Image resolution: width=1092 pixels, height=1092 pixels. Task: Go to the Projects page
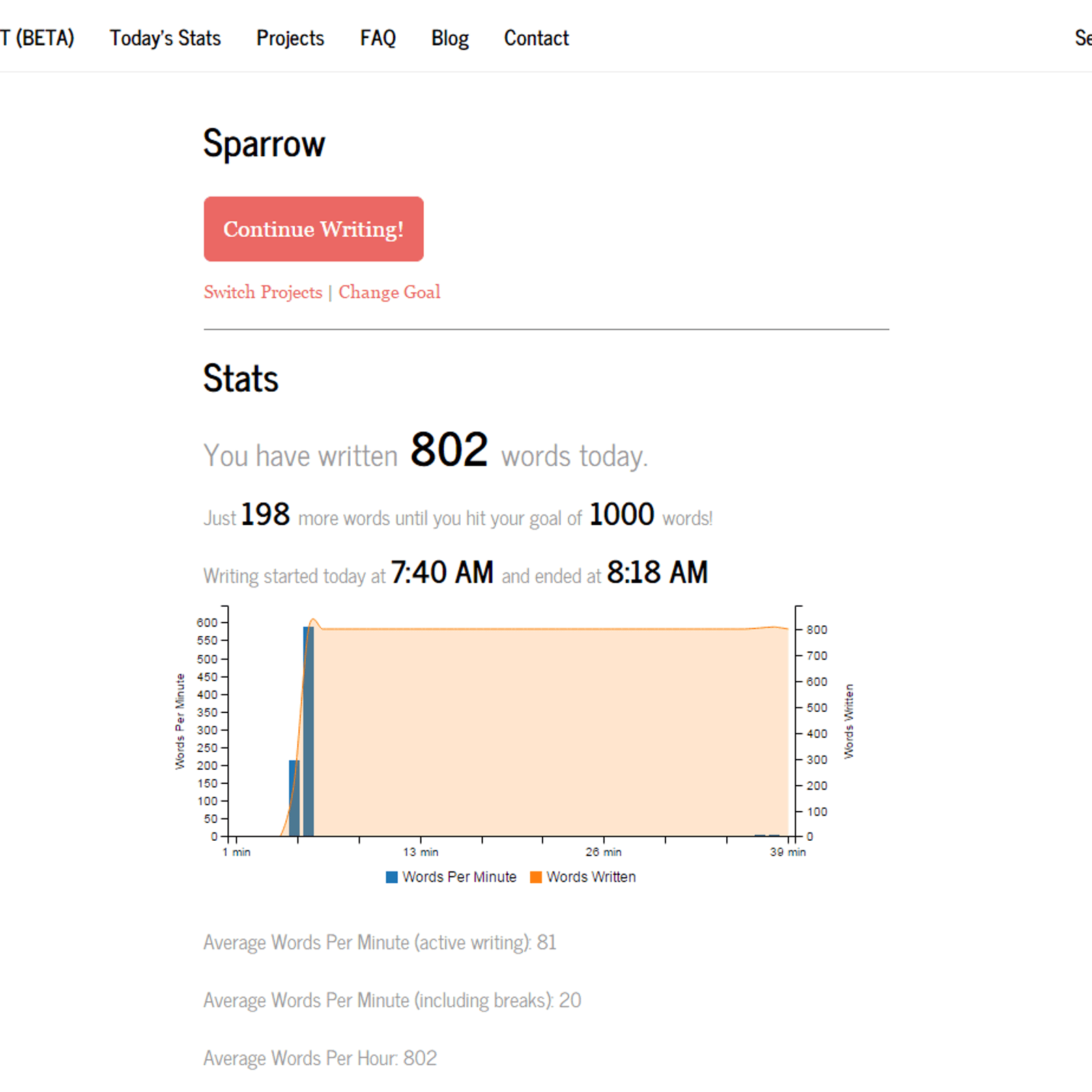[x=290, y=38]
